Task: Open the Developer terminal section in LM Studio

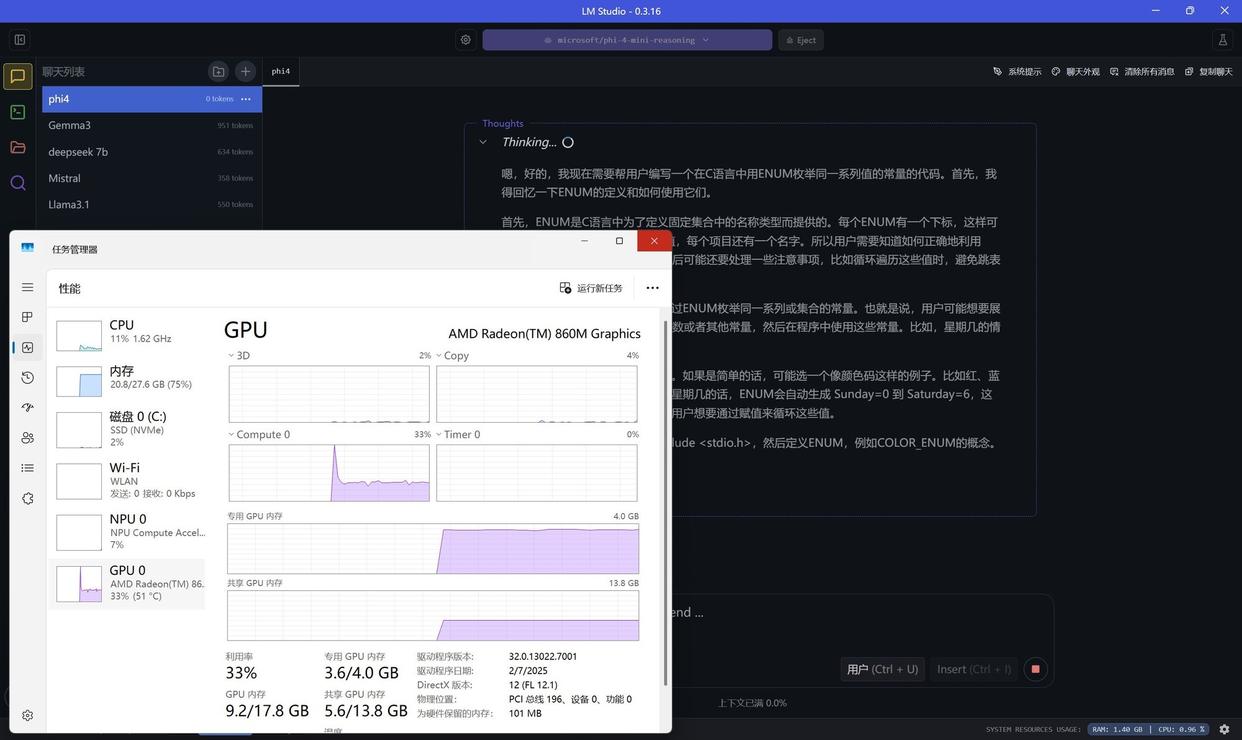Action: pyautogui.click(x=18, y=112)
